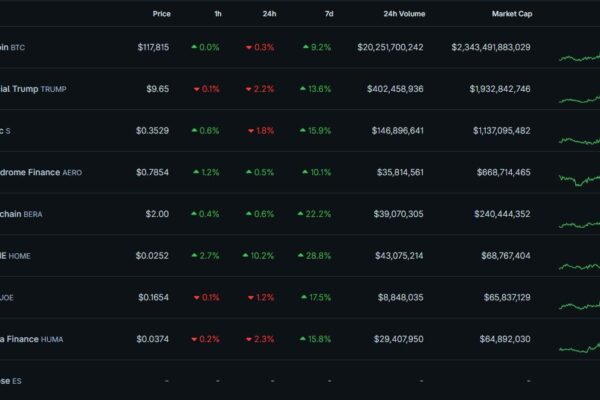
Task: Sort by the 24h Volume column header
Action: 404,14
